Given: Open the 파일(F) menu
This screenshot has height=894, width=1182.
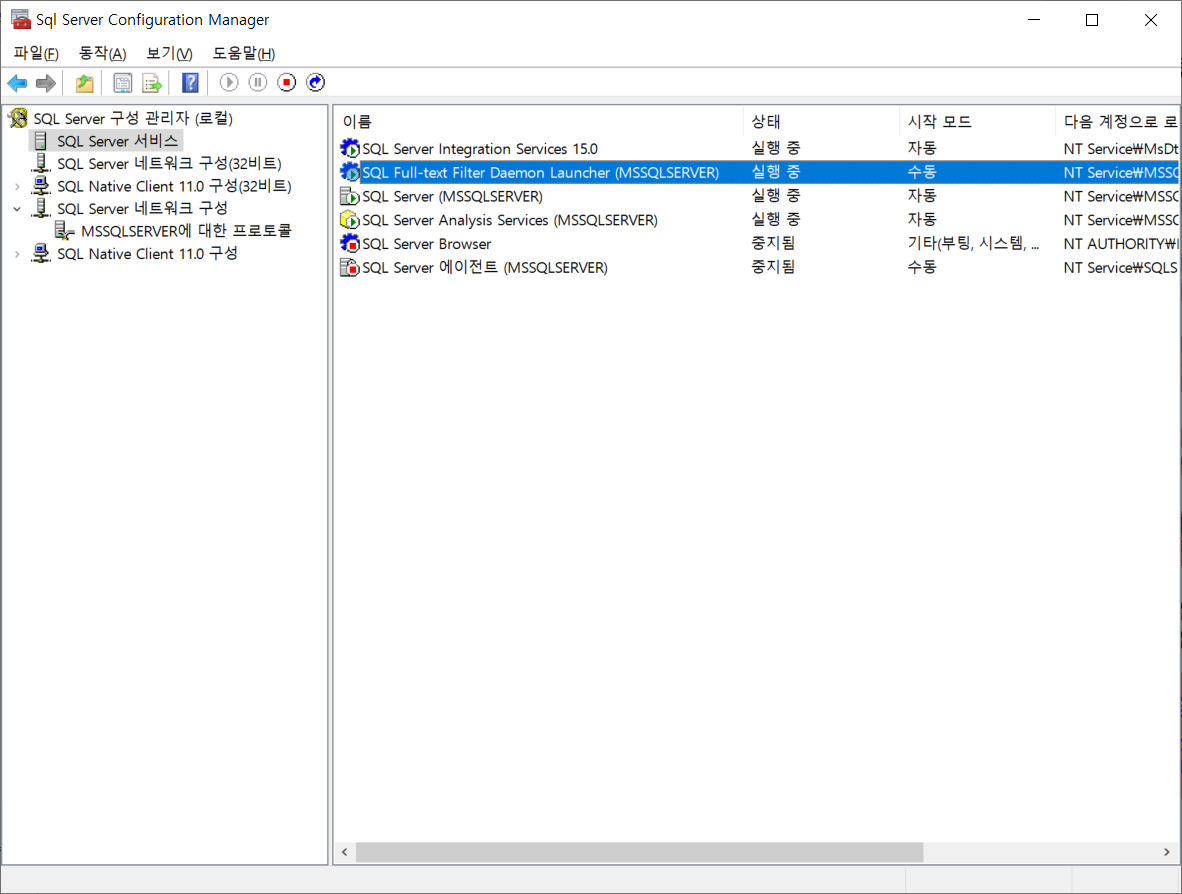Looking at the screenshot, I should click(35, 54).
